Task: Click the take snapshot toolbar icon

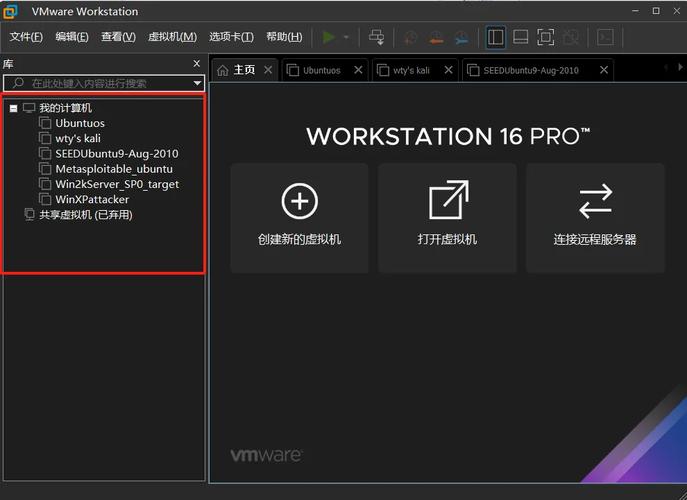Action: (411, 38)
